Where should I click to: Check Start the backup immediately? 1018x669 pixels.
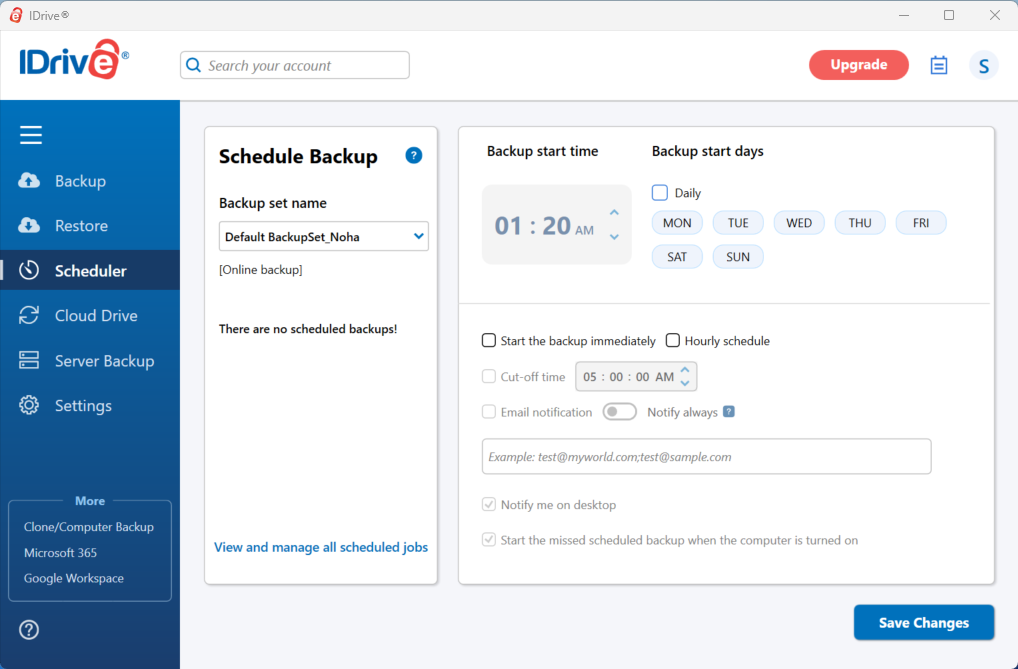[x=489, y=341]
